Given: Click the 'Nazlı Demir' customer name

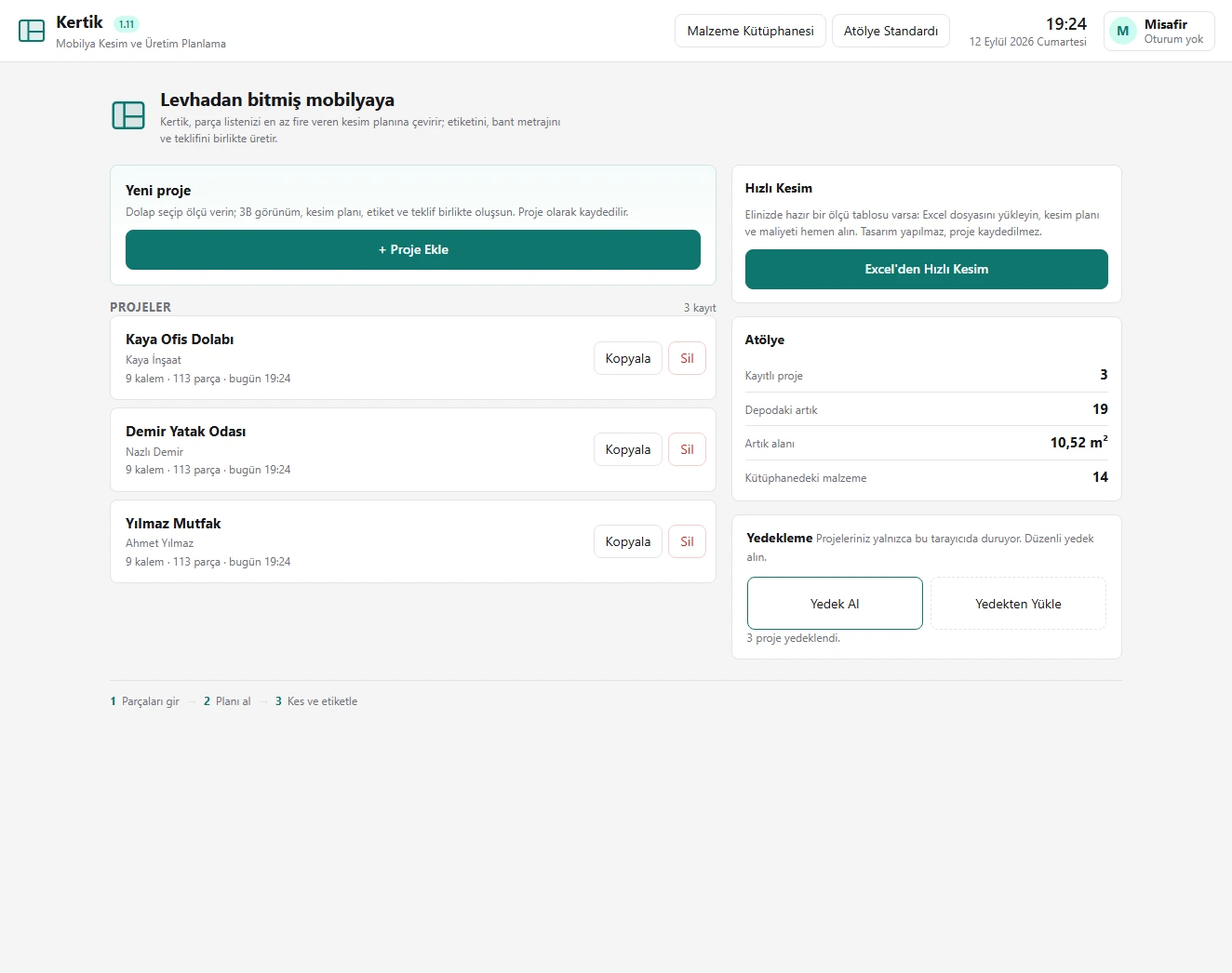Looking at the screenshot, I should [x=154, y=452].
